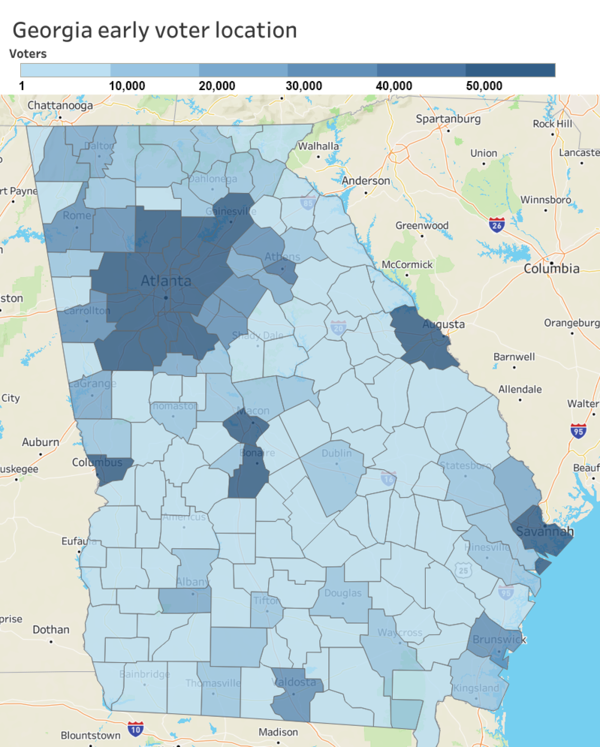Click the legend segment between 20,000 and 30,000
This screenshot has height=747, width=600.
243,70
